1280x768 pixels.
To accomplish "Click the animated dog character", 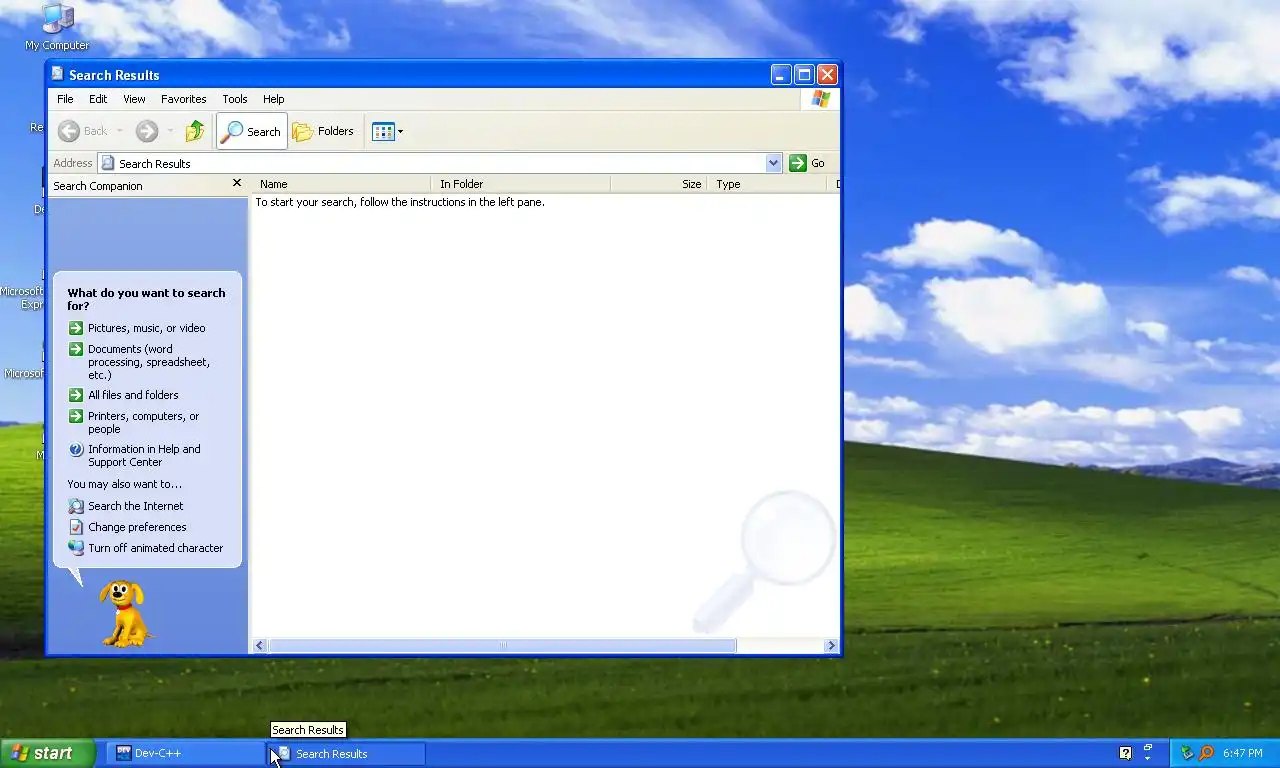I will click(126, 614).
